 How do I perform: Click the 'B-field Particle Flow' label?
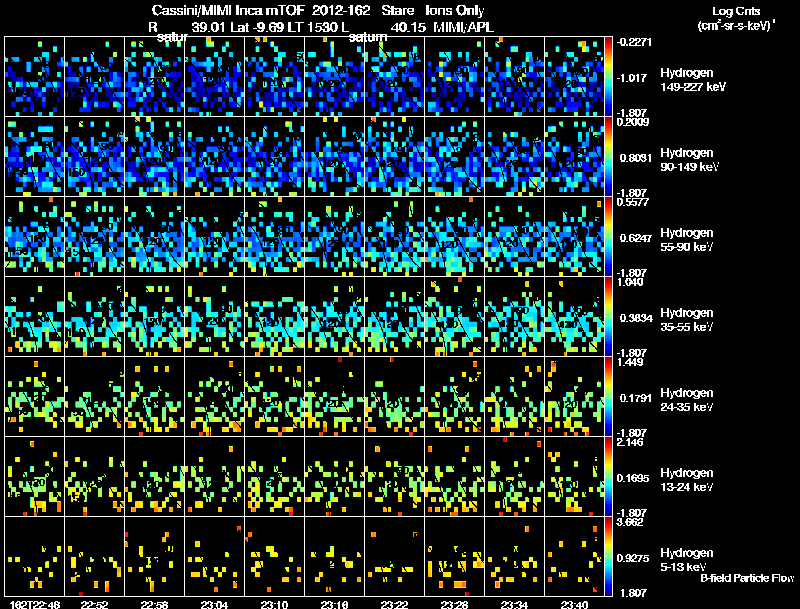[x=747, y=578]
